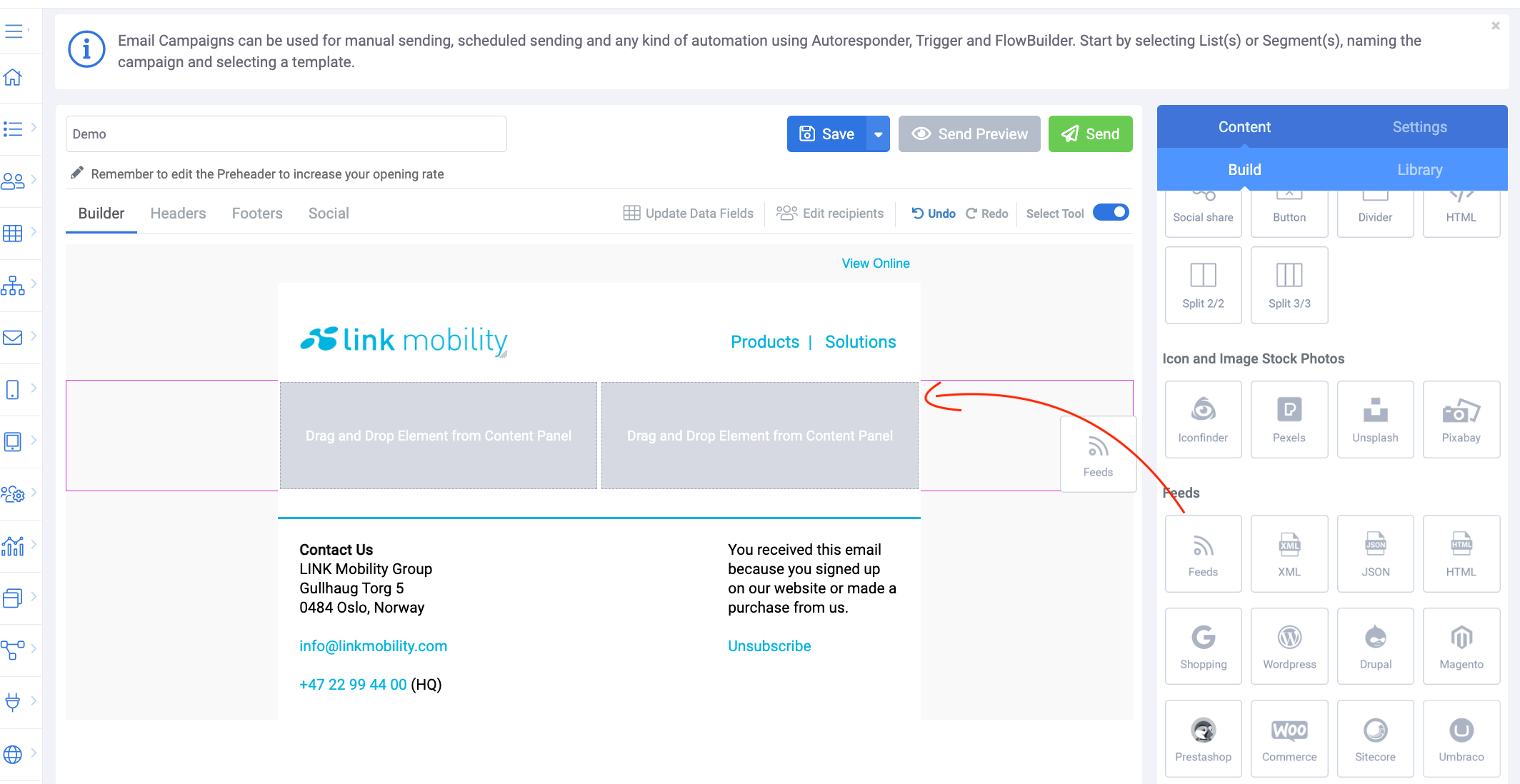The width and height of the screenshot is (1520, 784).
Task: Switch to the Library sub-tab
Action: pyautogui.click(x=1419, y=170)
